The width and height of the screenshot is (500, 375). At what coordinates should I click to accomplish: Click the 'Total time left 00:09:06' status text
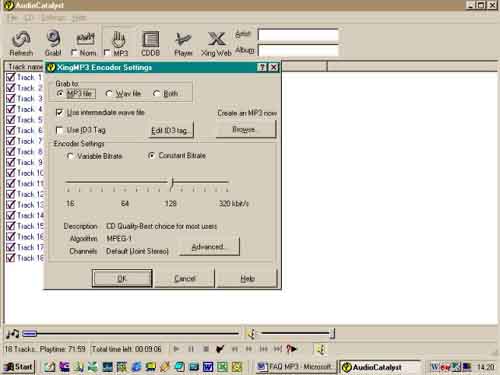[x=127, y=349]
